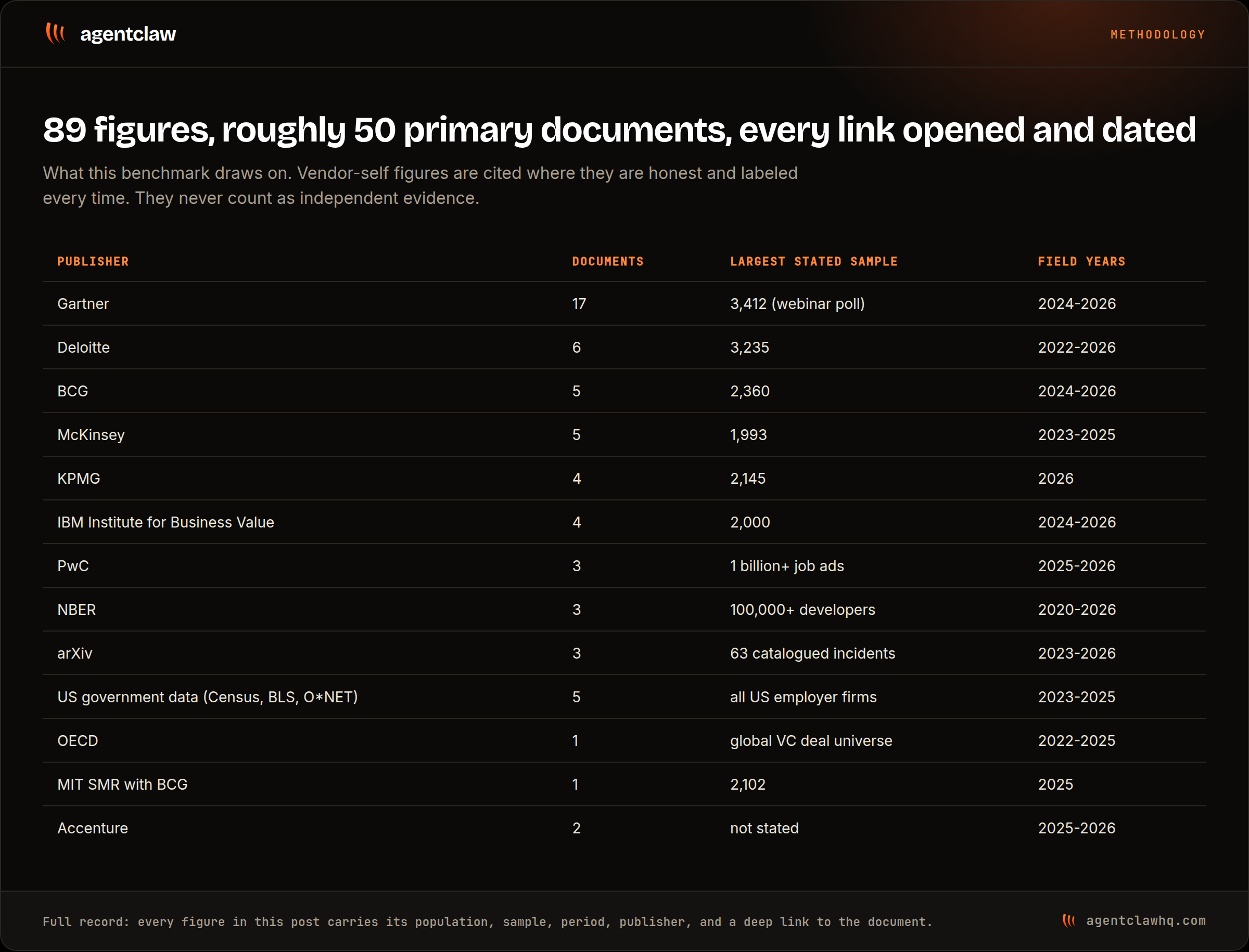Click OECD's field years 2022-2025

[x=1077, y=741]
